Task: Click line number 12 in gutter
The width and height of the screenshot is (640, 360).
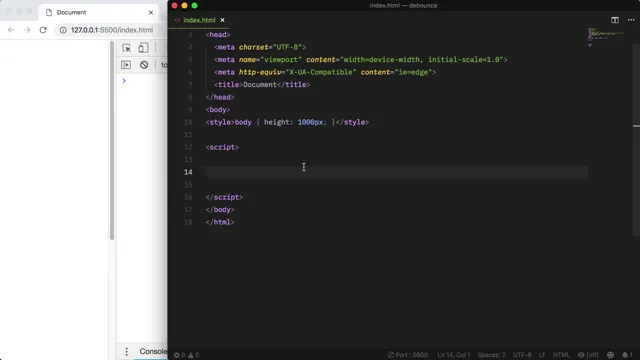Action: click(x=188, y=147)
